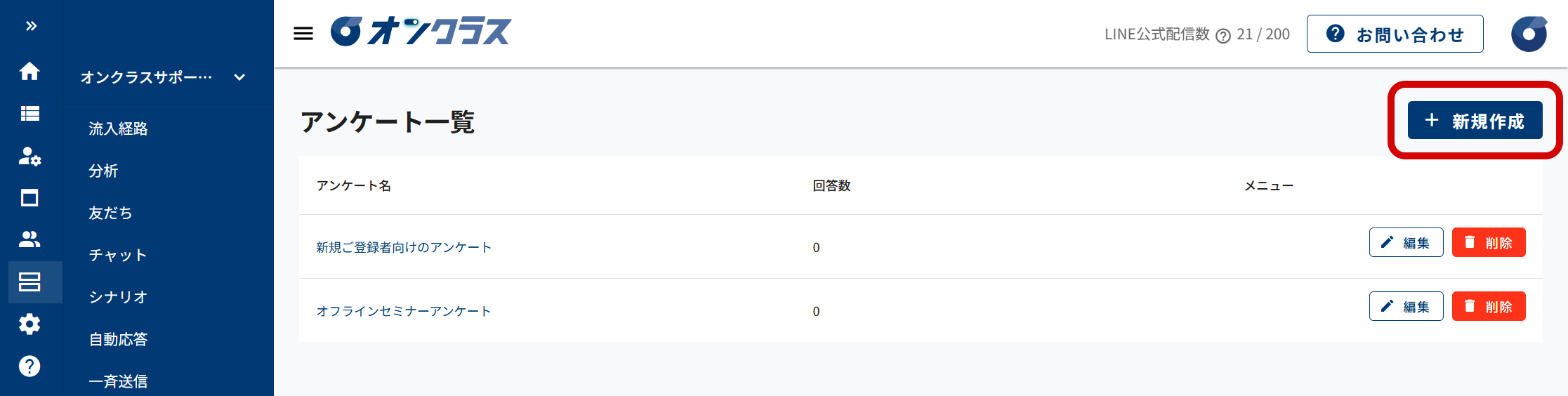Click the お問い合わせ button
The image size is (1568, 396).
[1395, 34]
